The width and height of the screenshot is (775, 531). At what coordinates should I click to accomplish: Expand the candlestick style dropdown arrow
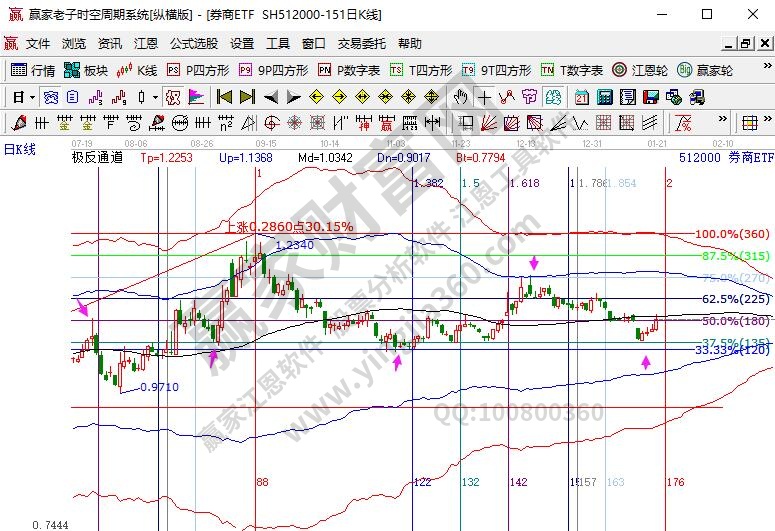click(155, 97)
